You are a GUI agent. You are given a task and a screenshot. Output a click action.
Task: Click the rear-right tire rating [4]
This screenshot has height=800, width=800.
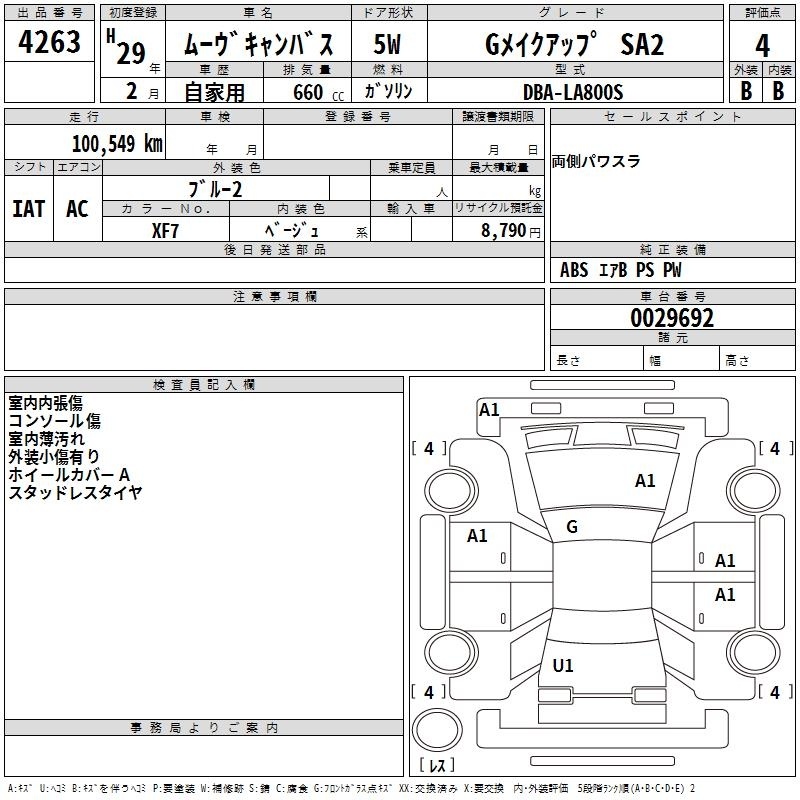775,692
